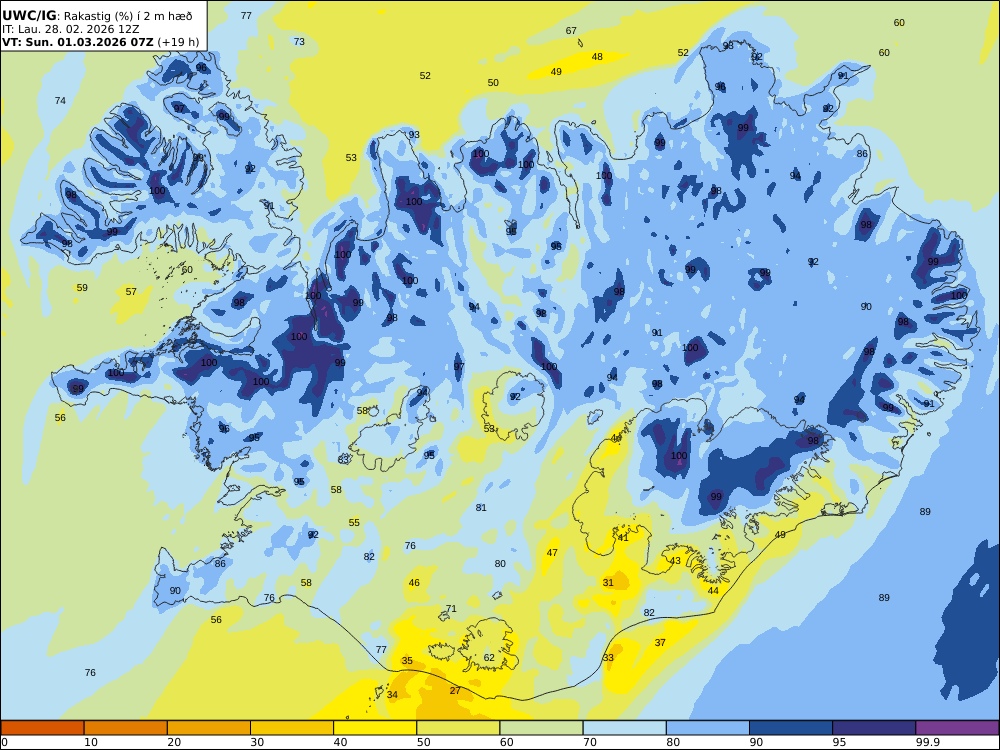
Task: Click the '10' legend scale label
Action: coord(91,742)
